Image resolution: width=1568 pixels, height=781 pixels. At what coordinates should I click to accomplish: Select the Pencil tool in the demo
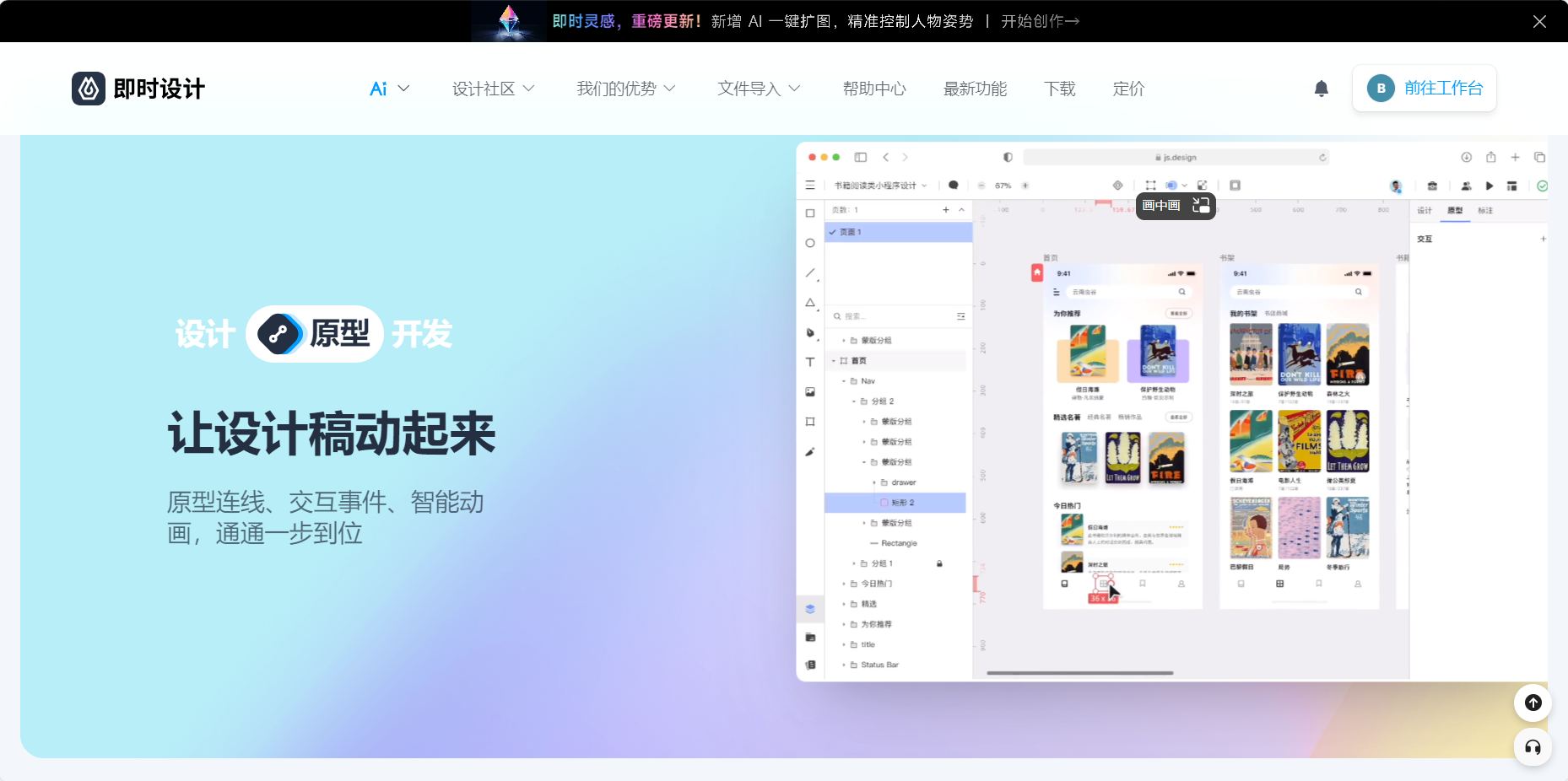(x=810, y=451)
